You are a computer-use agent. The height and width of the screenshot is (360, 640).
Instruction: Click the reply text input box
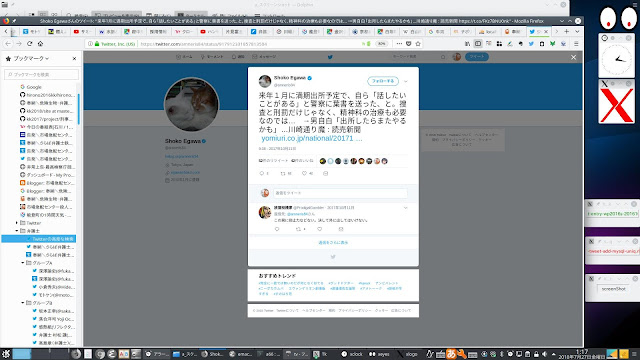pyautogui.click(x=340, y=193)
